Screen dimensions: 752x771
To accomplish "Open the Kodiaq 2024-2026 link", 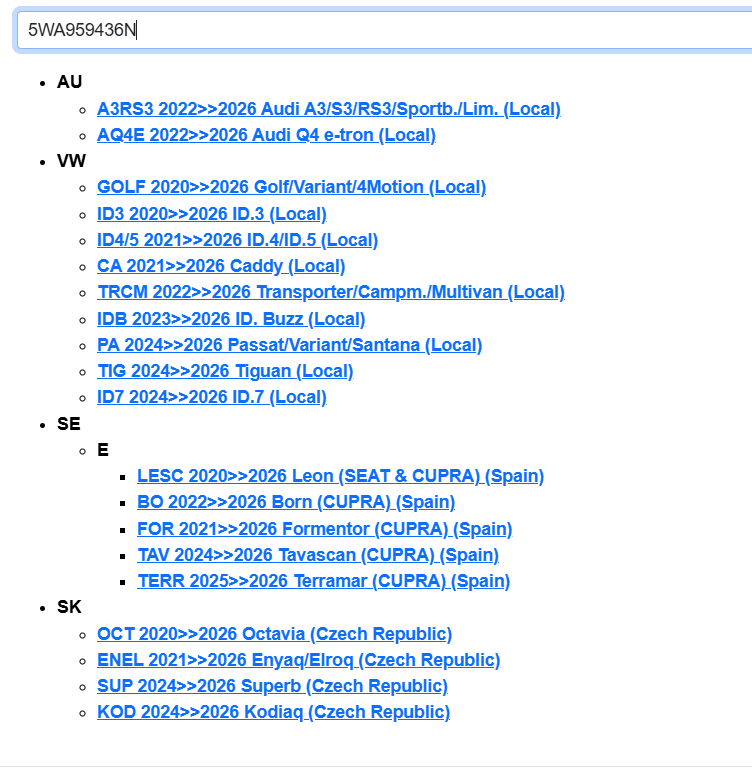I will pos(273,712).
